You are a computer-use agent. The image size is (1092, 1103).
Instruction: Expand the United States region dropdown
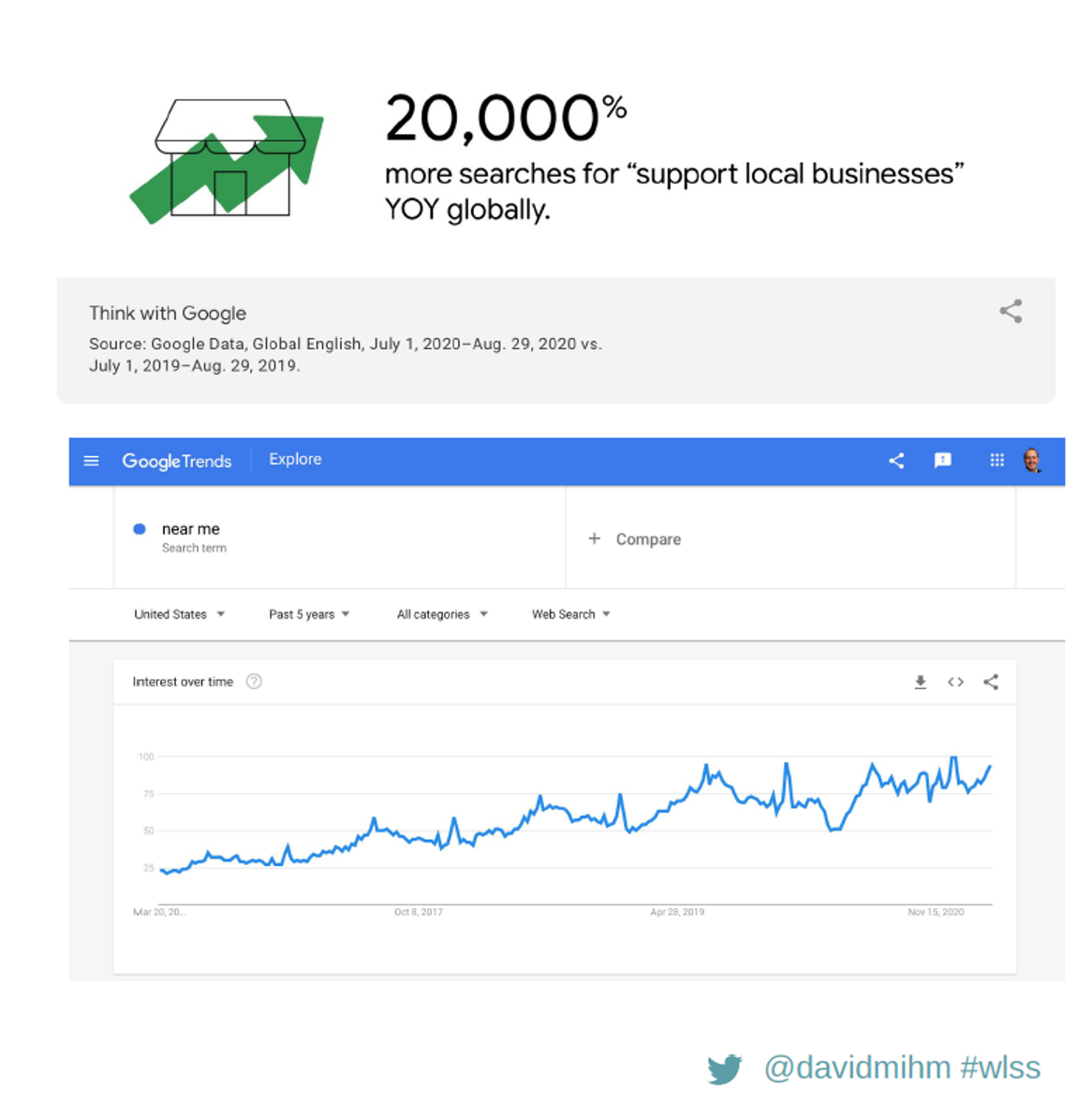pyautogui.click(x=179, y=614)
